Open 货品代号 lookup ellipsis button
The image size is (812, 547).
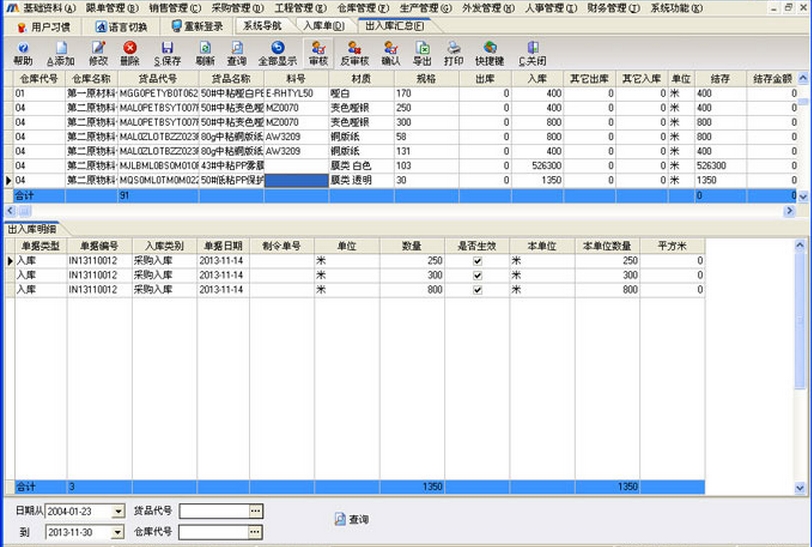[x=256, y=511]
